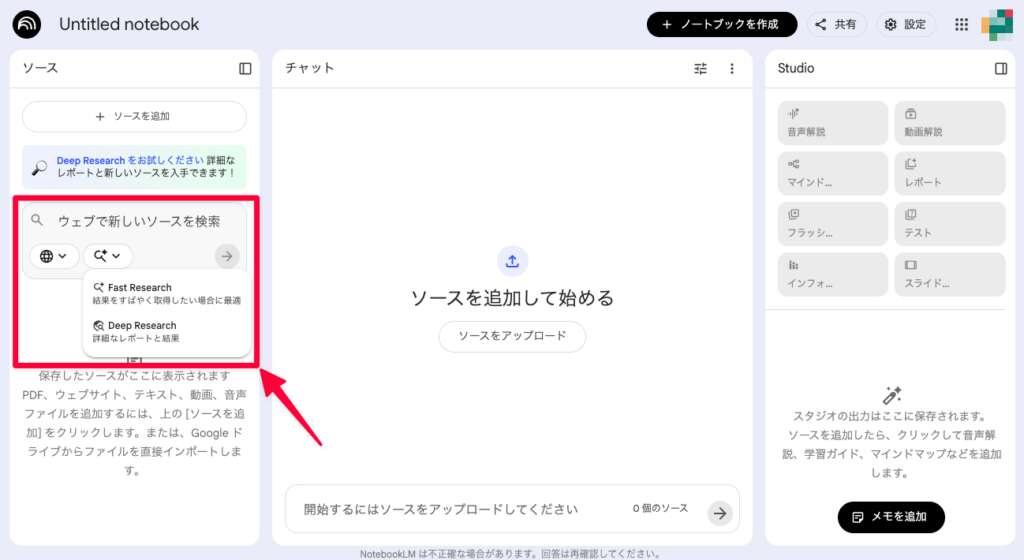
Task: Generate a レポート report
Action: pyautogui.click(x=950, y=173)
